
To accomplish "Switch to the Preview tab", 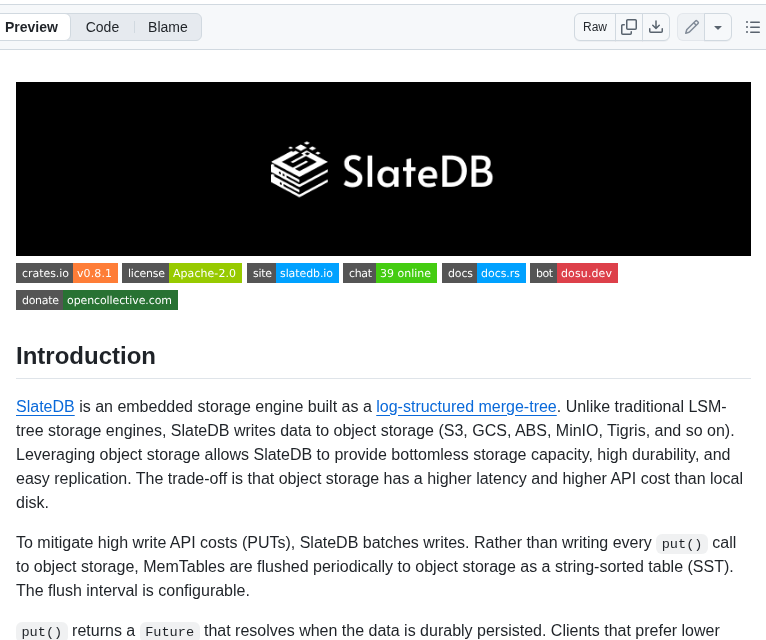I will coord(32,27).
